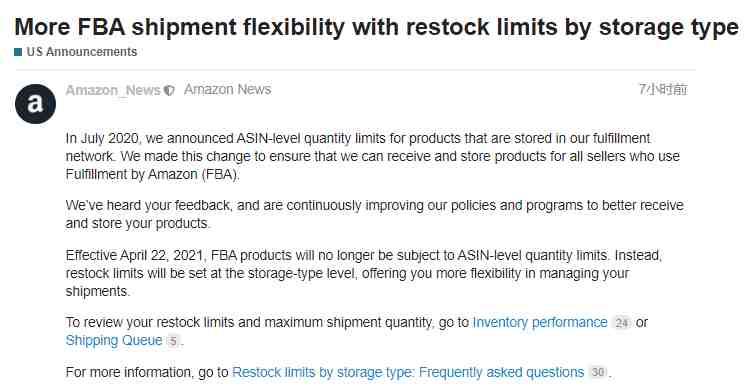Open the Amazon_News username profile
753x391 pixels.
click(x=113, y=90)
